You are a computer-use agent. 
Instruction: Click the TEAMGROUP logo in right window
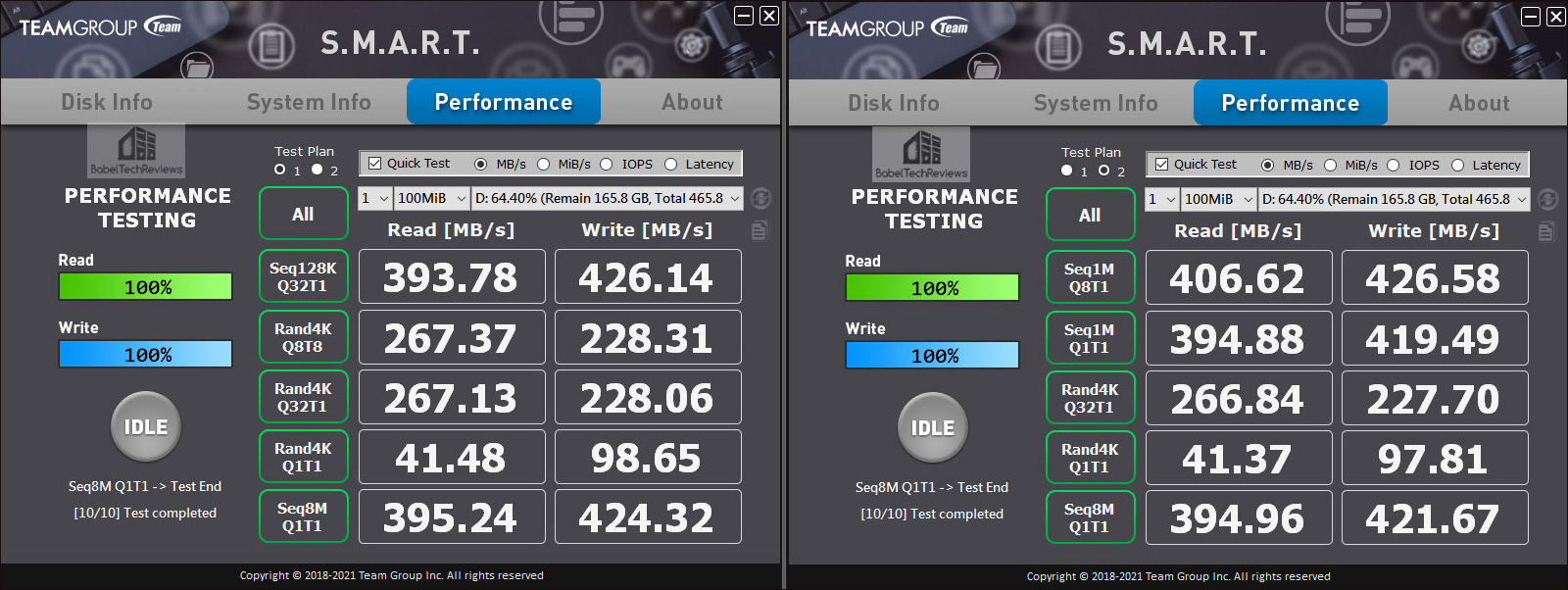point(887,28)
